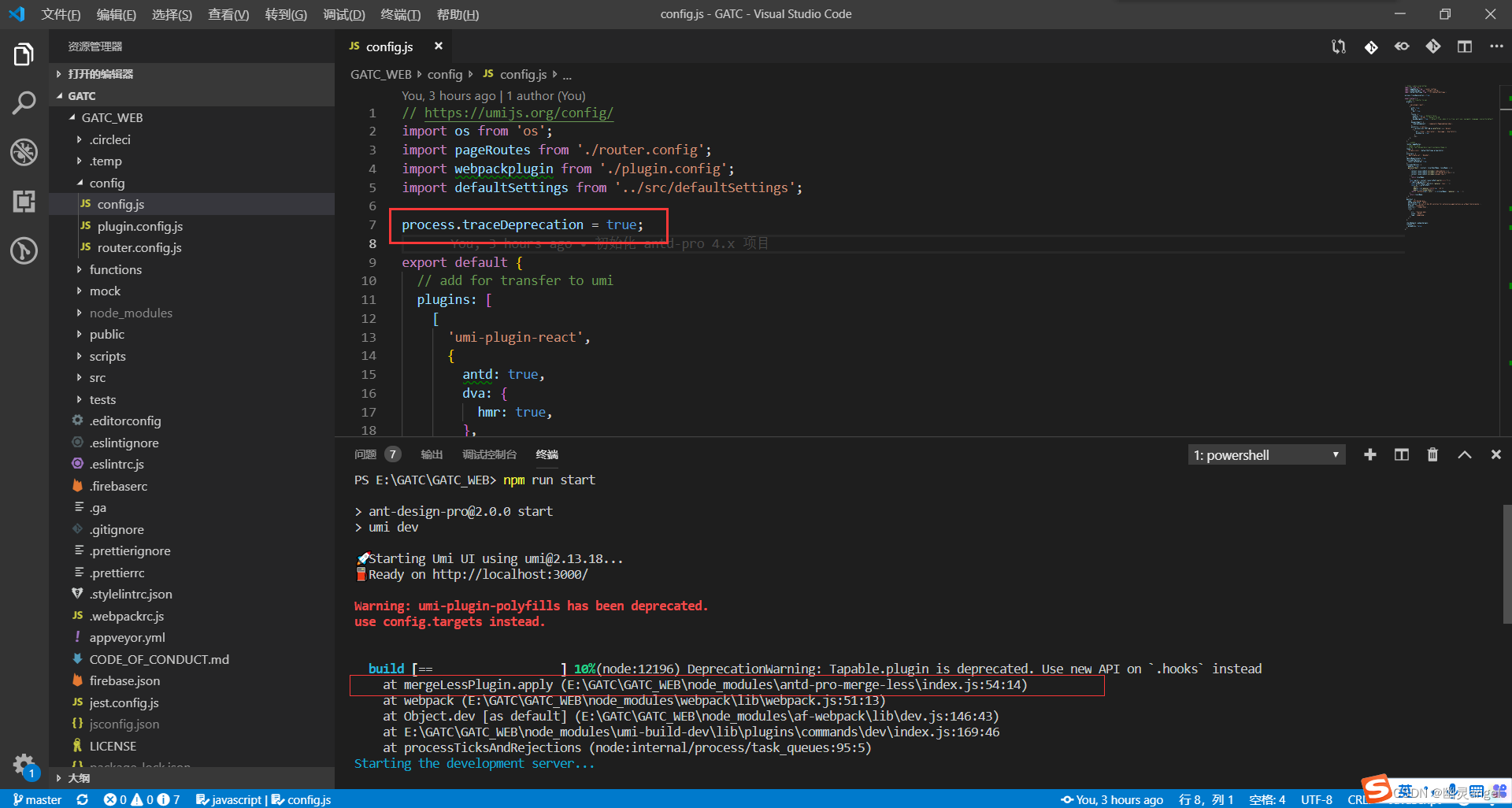This screenshot has height=808, width=1512.
Task: Open the Manage gear settings icon
Action: point(24,764)
